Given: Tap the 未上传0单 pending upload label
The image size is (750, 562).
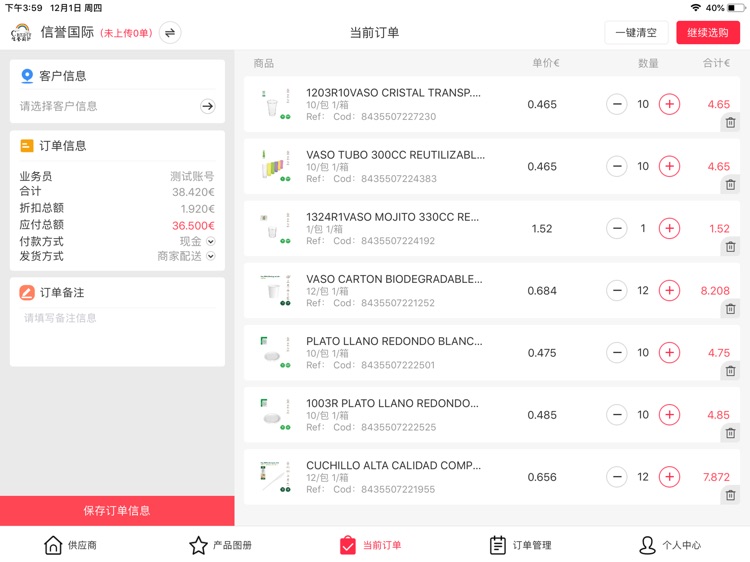Looking at the screenshot, I should coord(126,33).
